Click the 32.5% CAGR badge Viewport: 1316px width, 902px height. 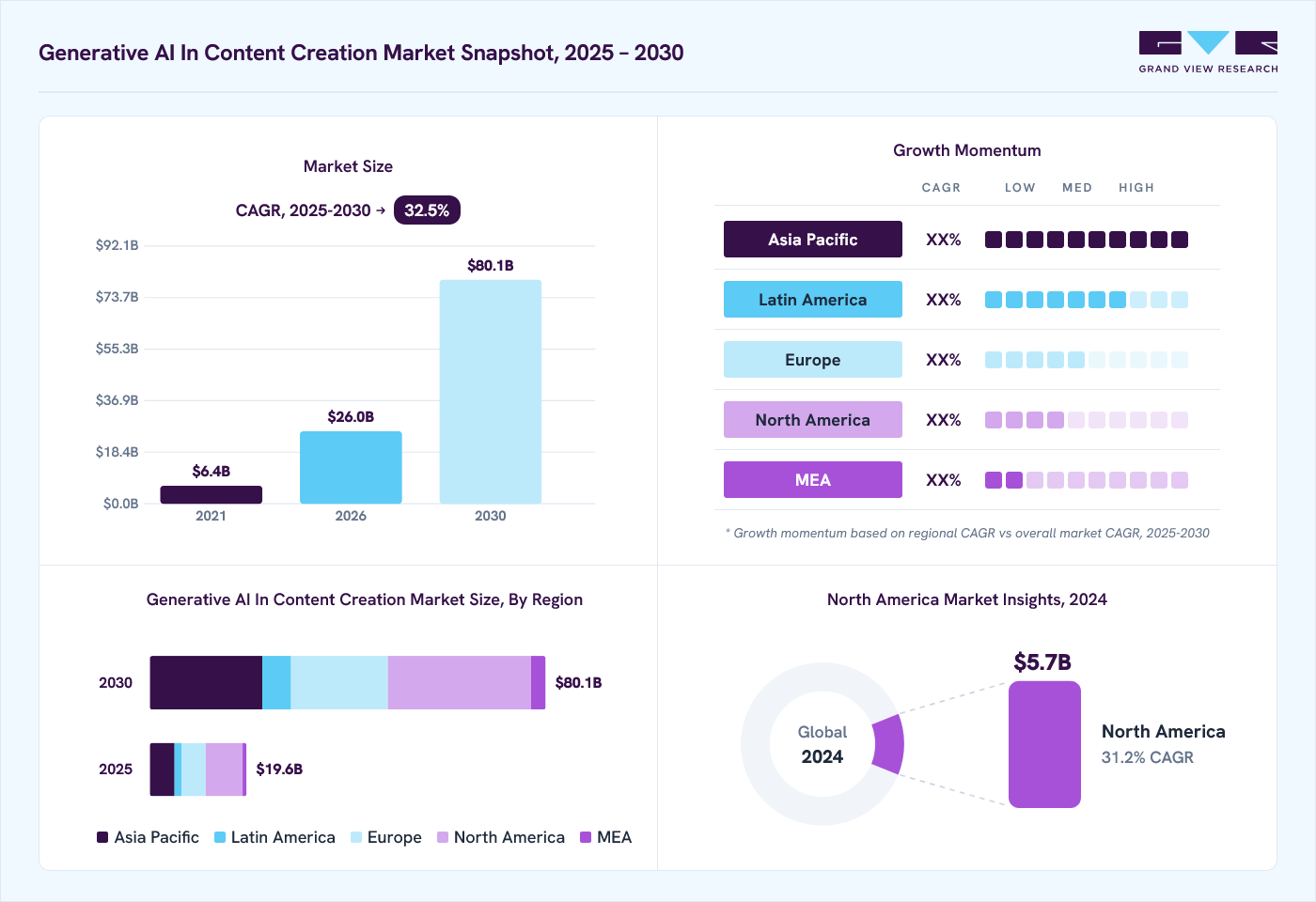coord(427,210)
